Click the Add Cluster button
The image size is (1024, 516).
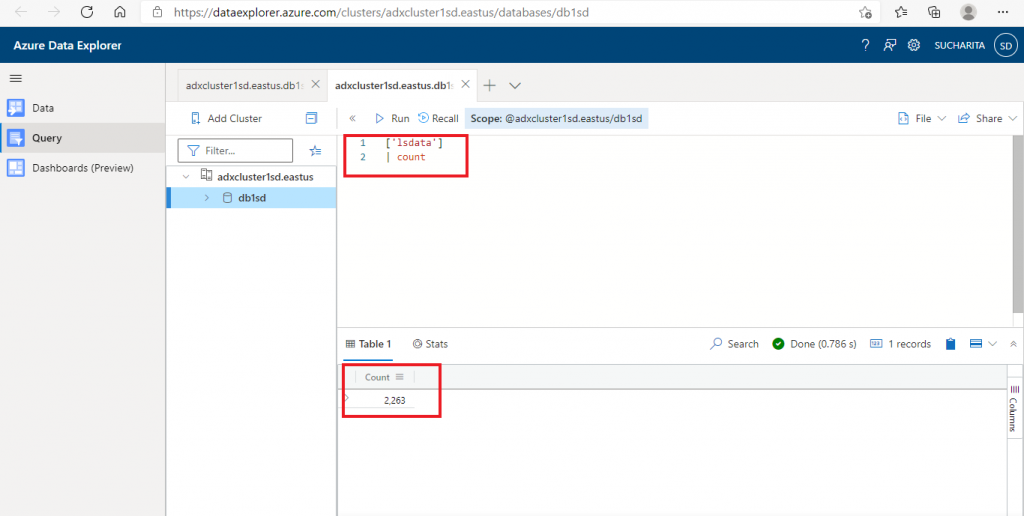click(226, 118)
